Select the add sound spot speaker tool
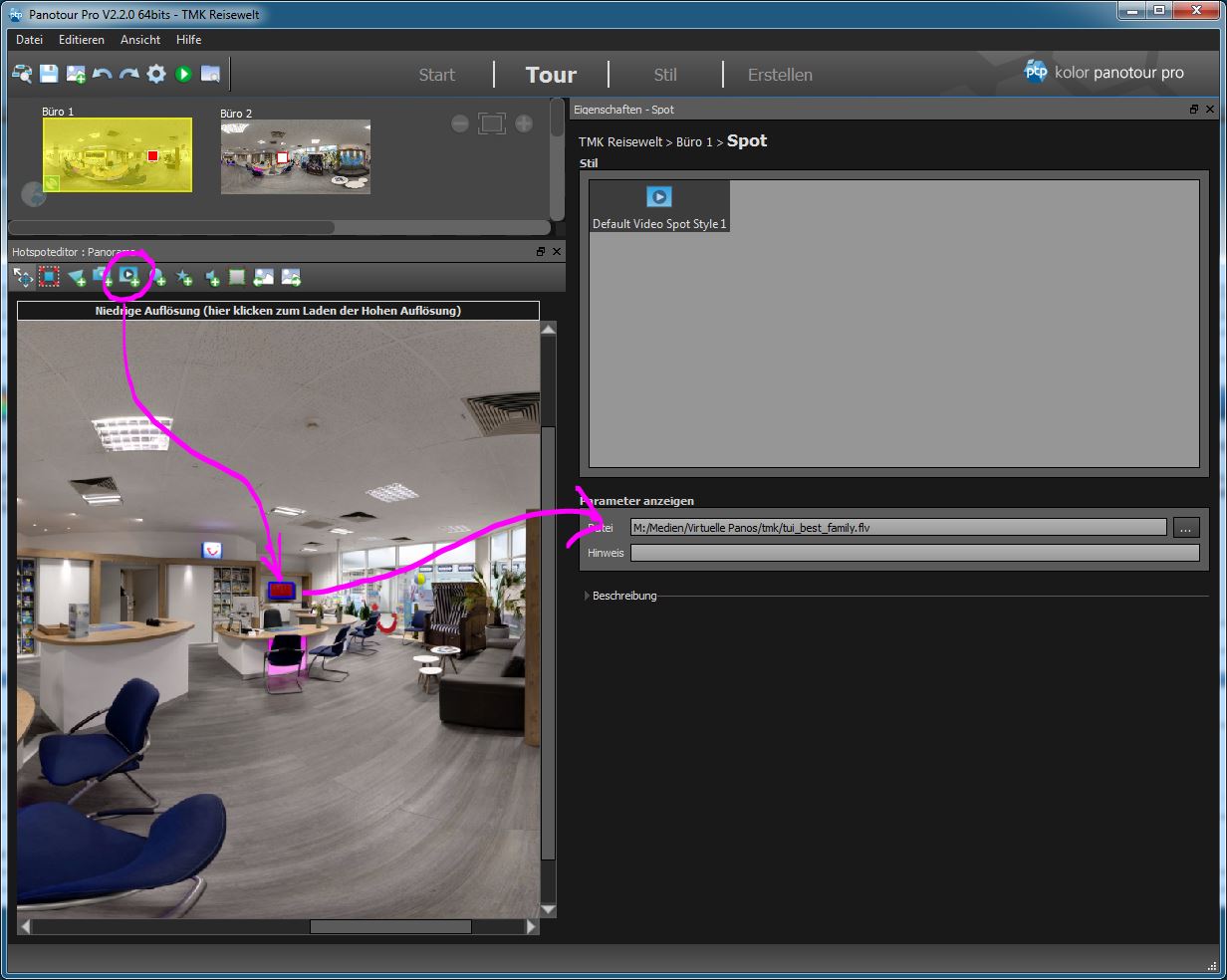The height and width of the screenshot is (980, 1227). click(210, 277)
